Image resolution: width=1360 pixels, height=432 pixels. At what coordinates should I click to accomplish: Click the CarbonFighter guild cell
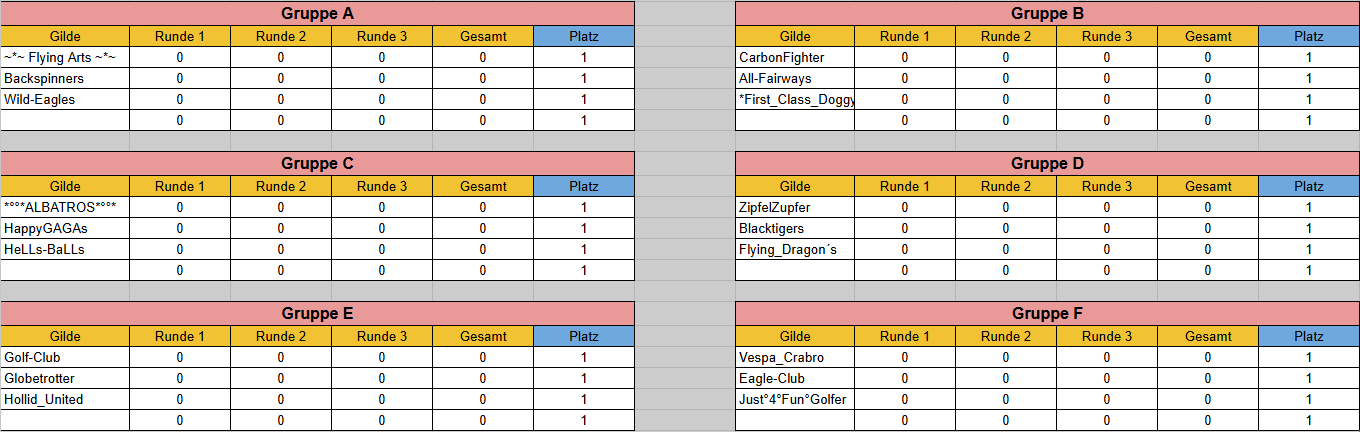click(795, 58)
